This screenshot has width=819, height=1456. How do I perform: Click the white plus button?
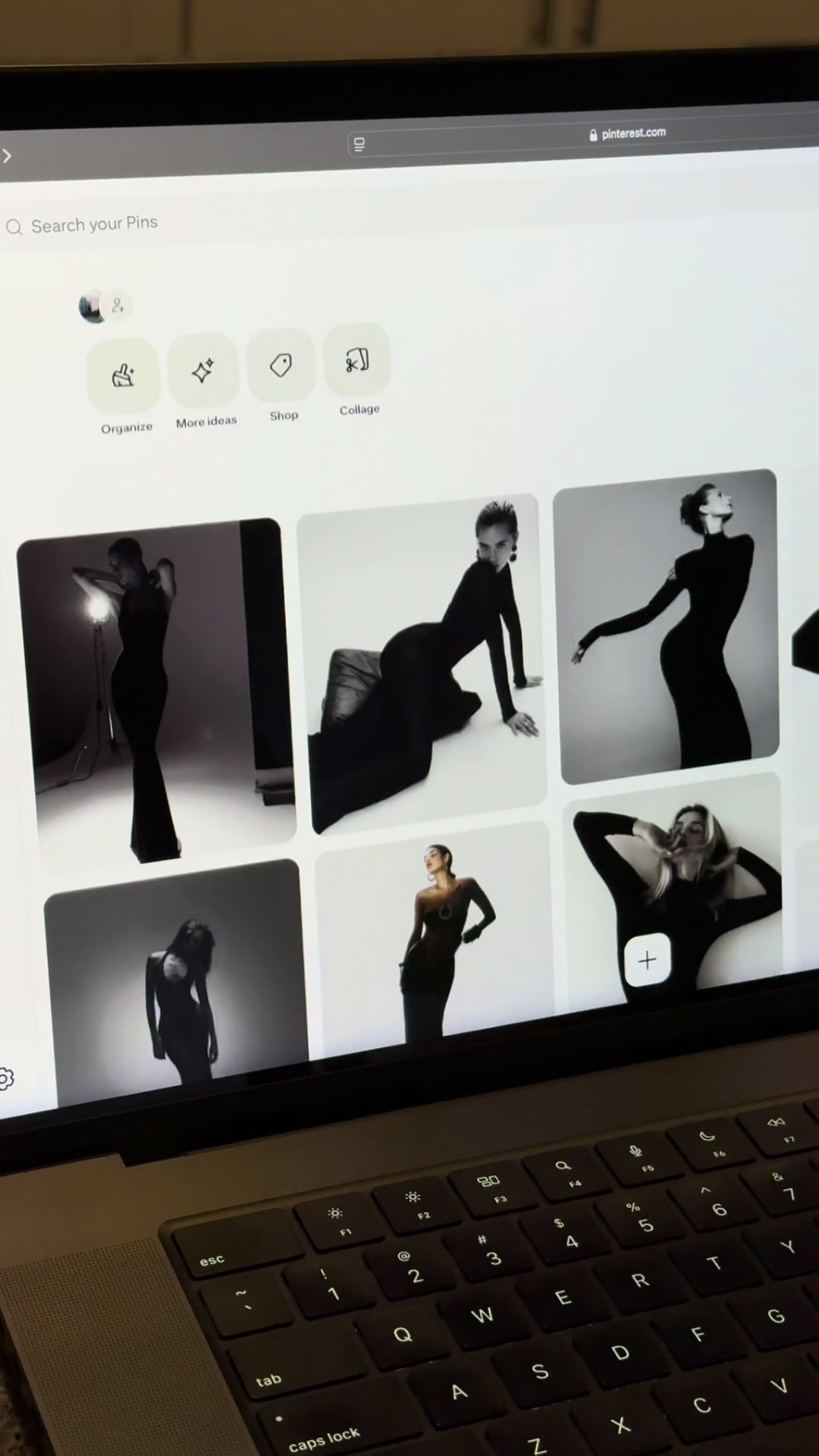tap(647, 960)
